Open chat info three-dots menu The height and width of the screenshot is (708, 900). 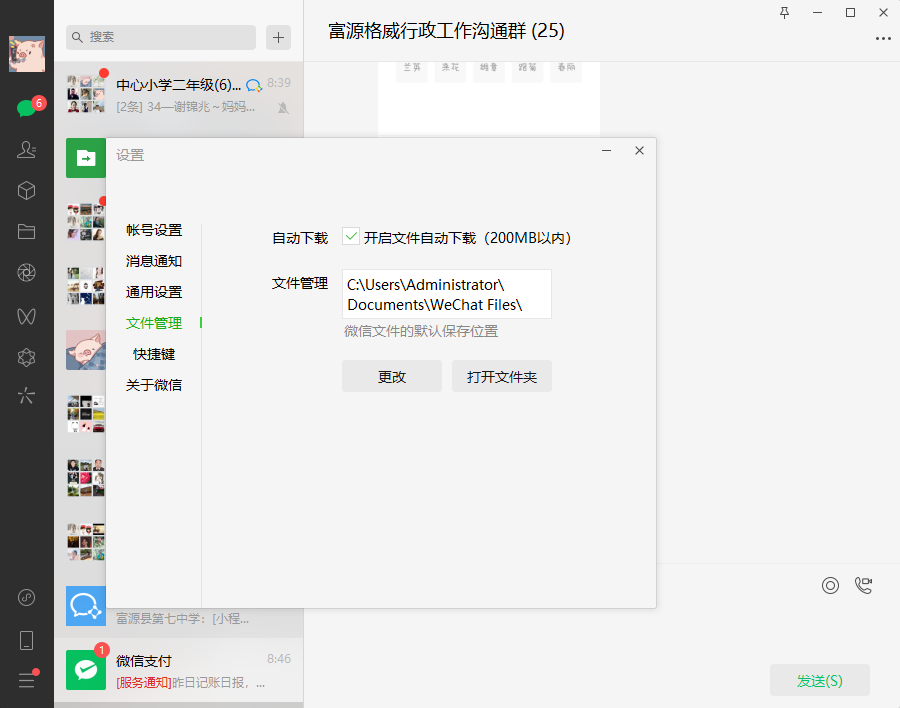tap(883, 38)
